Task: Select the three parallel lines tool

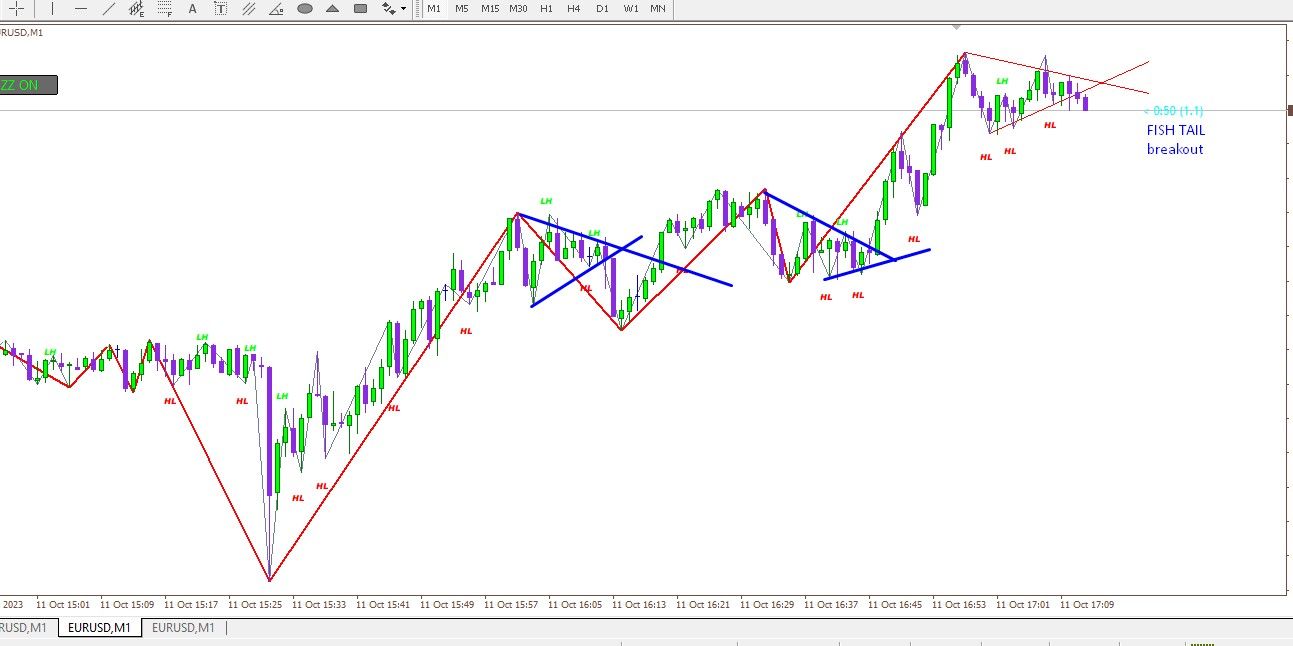Action: (x=248, y=8)
